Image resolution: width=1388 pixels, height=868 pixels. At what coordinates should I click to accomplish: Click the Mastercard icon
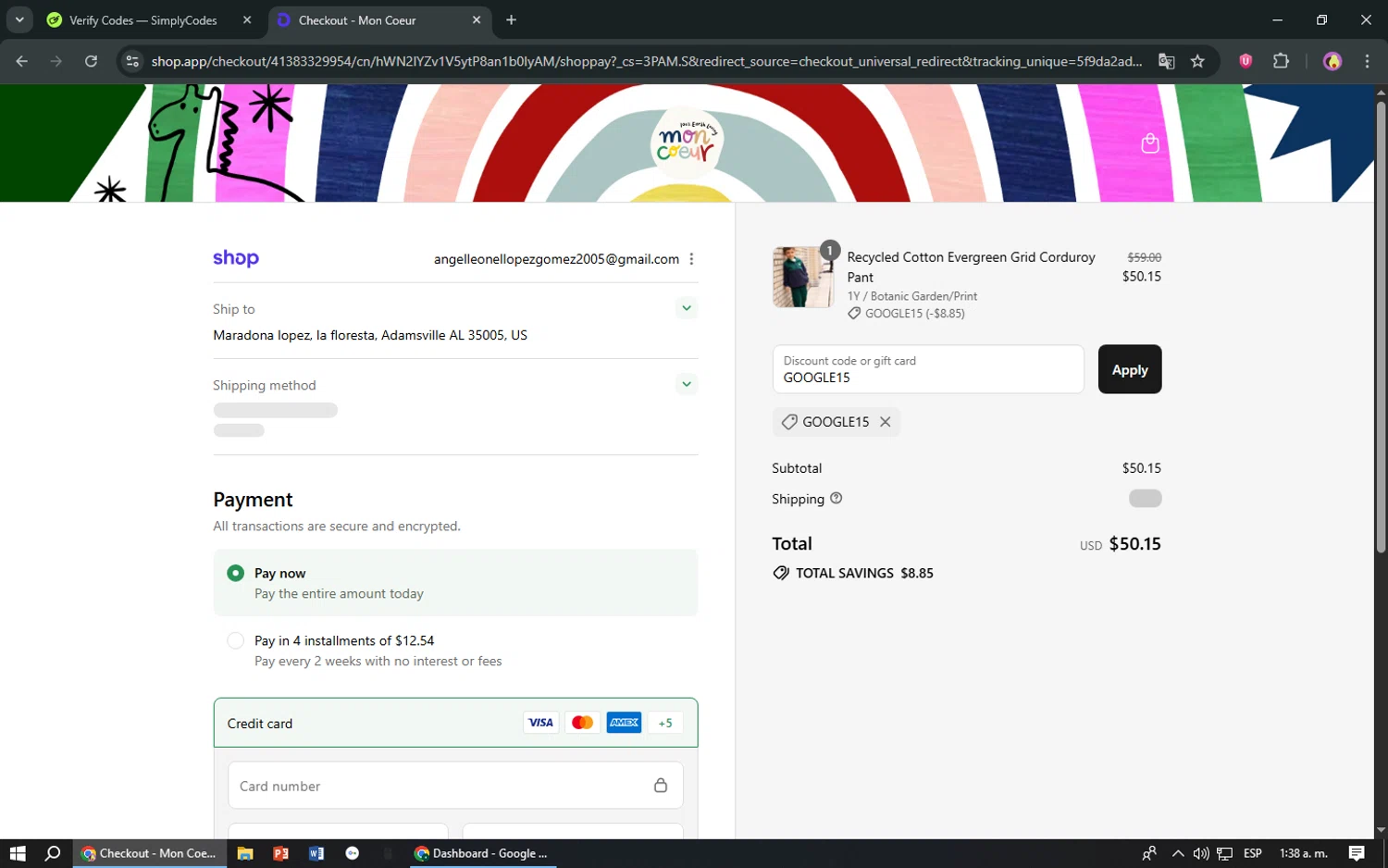coord(582,723)
